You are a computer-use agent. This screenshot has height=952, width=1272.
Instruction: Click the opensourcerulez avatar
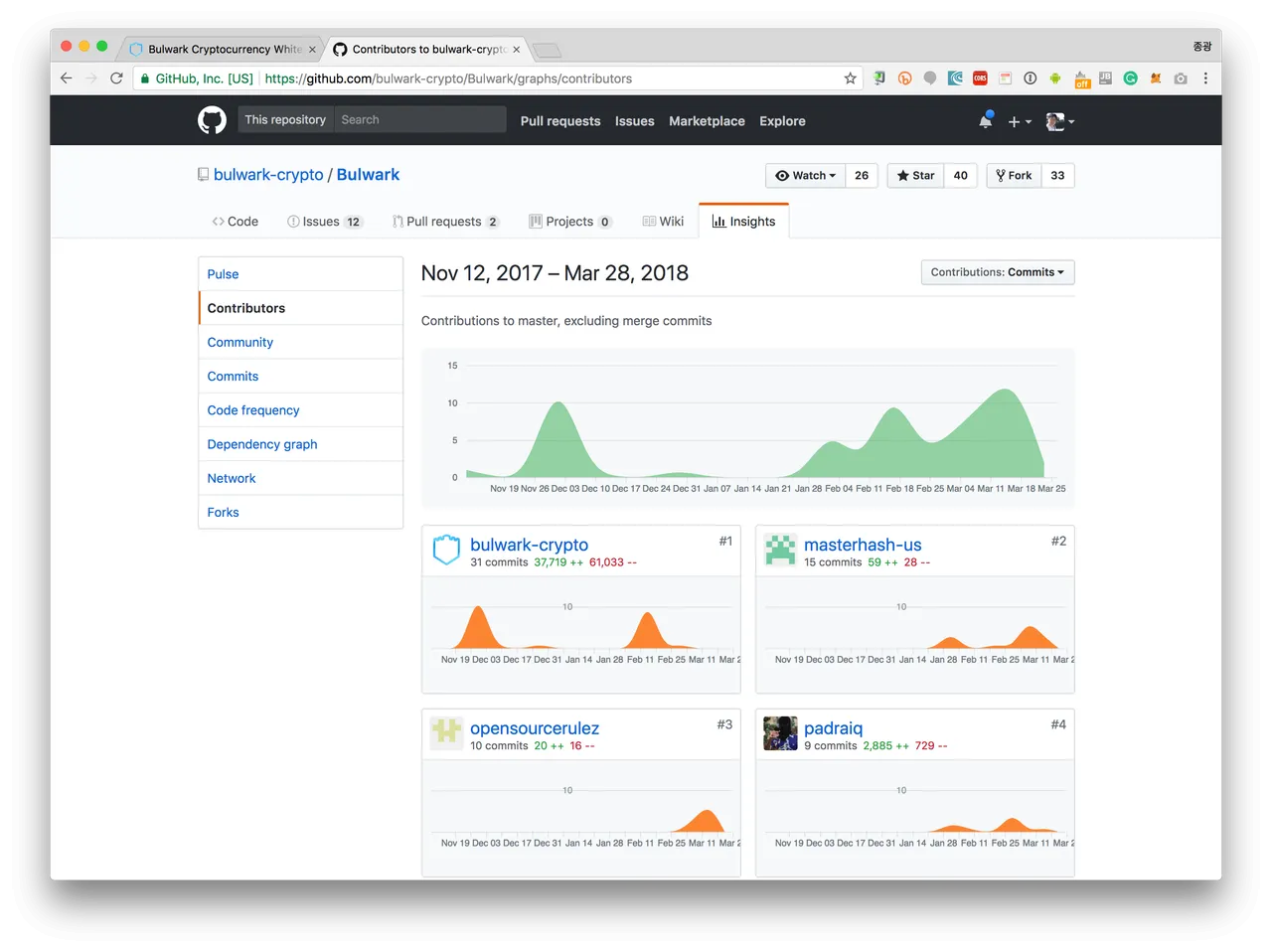coord(446,732)
